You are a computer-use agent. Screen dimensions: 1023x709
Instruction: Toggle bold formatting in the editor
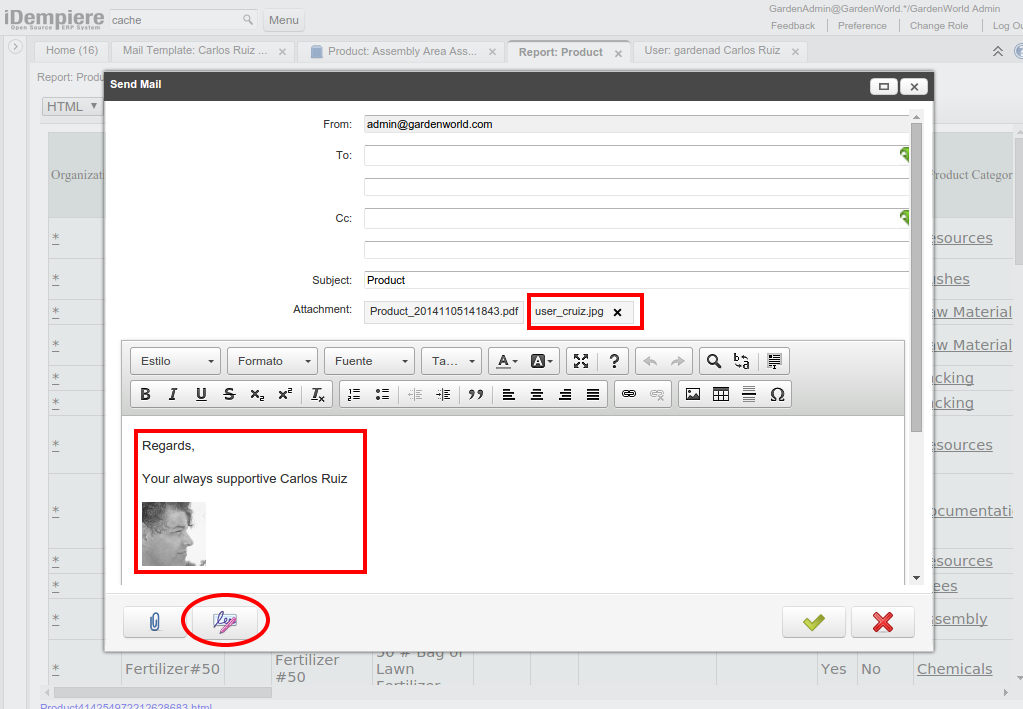145,393
